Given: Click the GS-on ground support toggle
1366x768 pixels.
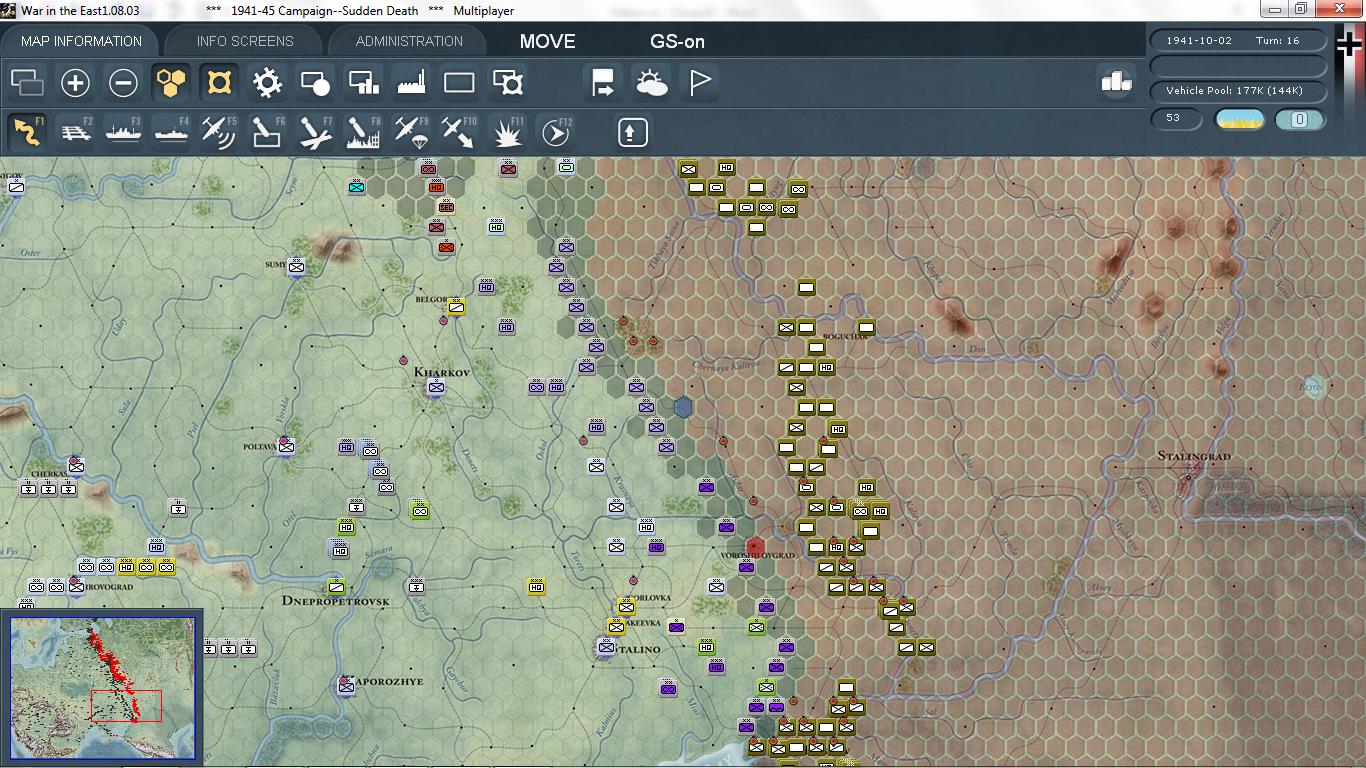Looking at the screenshot, I should point(677,41).
